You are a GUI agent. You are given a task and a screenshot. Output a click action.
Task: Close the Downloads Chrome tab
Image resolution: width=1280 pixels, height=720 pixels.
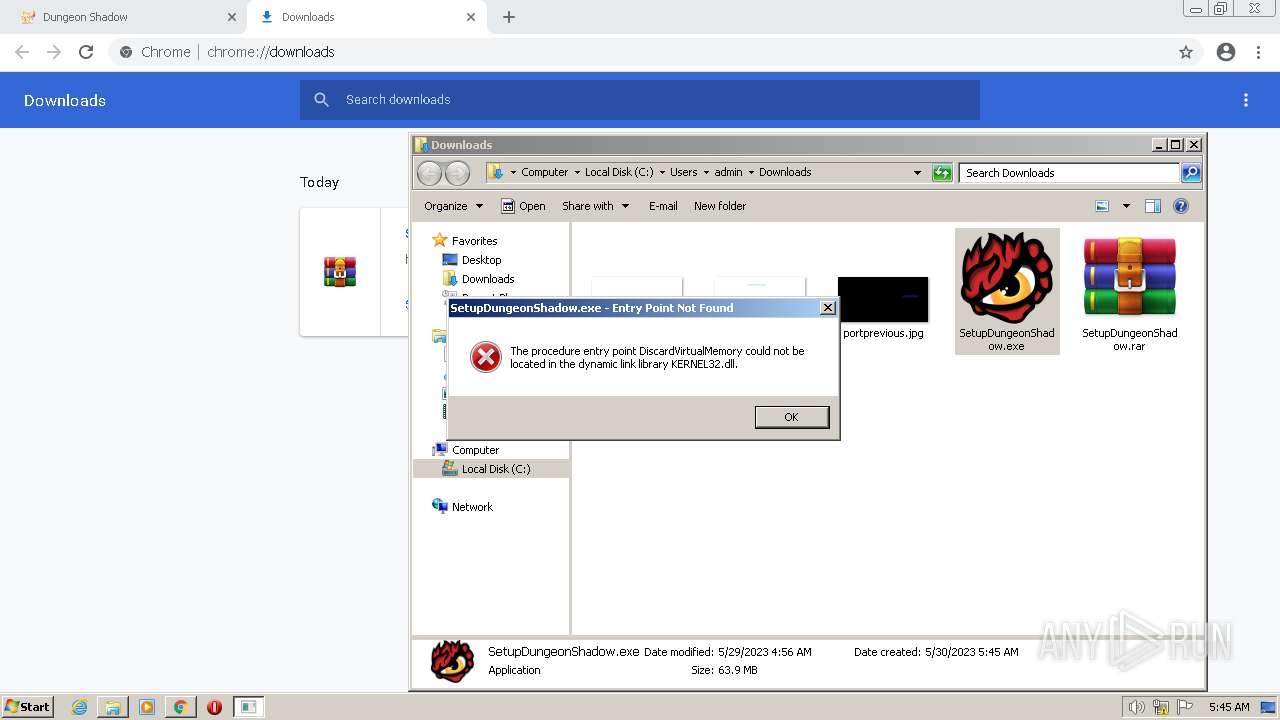pyautogui.click(x=471, y=17)
